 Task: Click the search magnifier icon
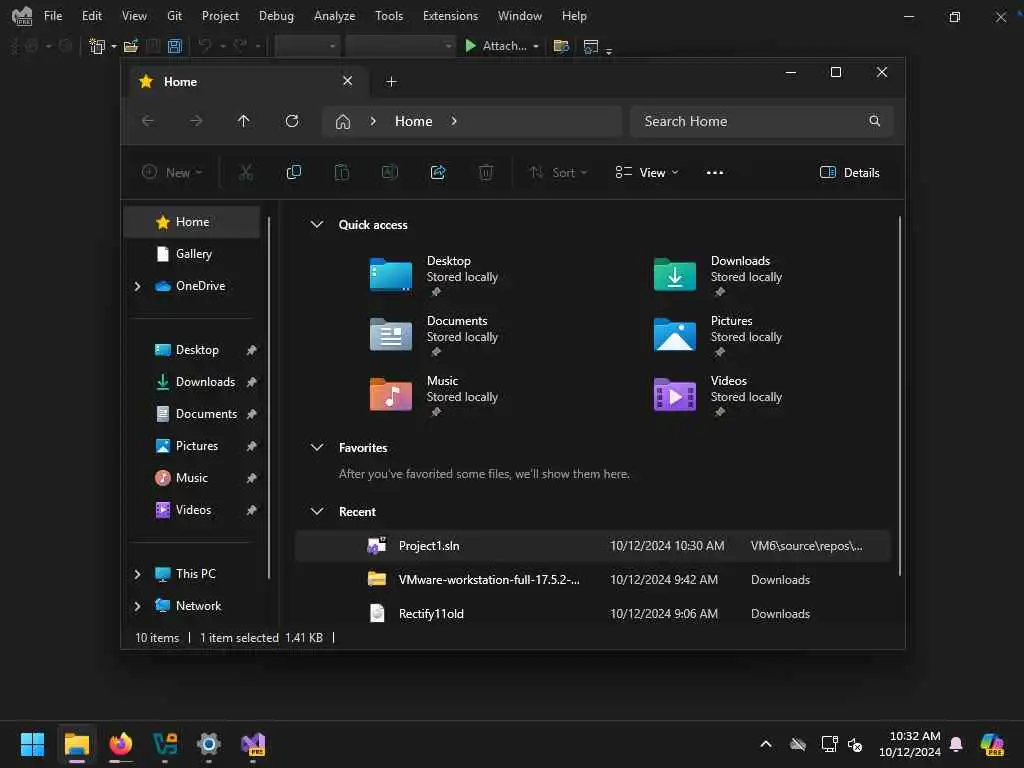click(874, 121)
